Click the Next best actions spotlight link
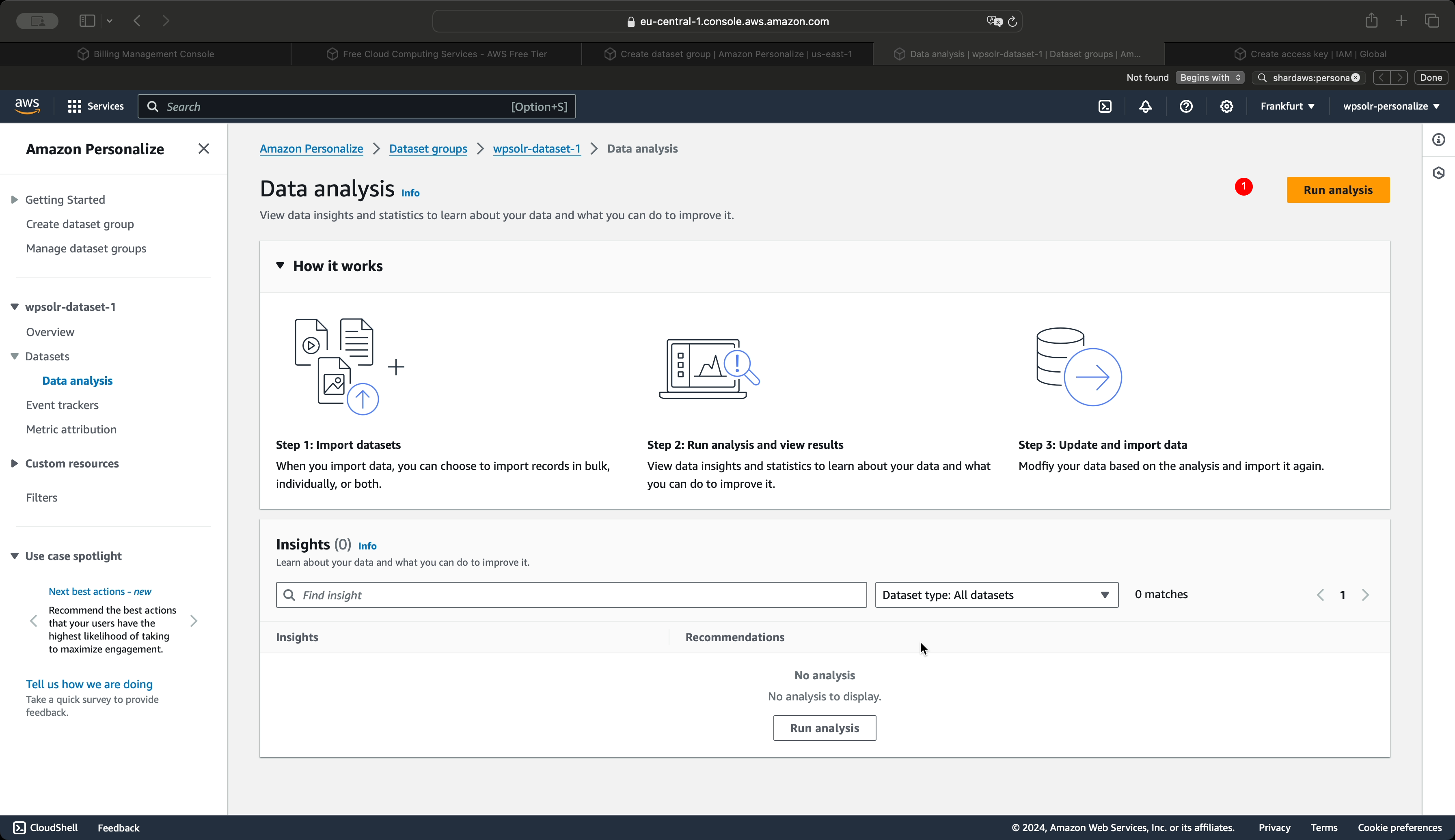This screenshot has height=840, width=1455. [x=100, y=591]
